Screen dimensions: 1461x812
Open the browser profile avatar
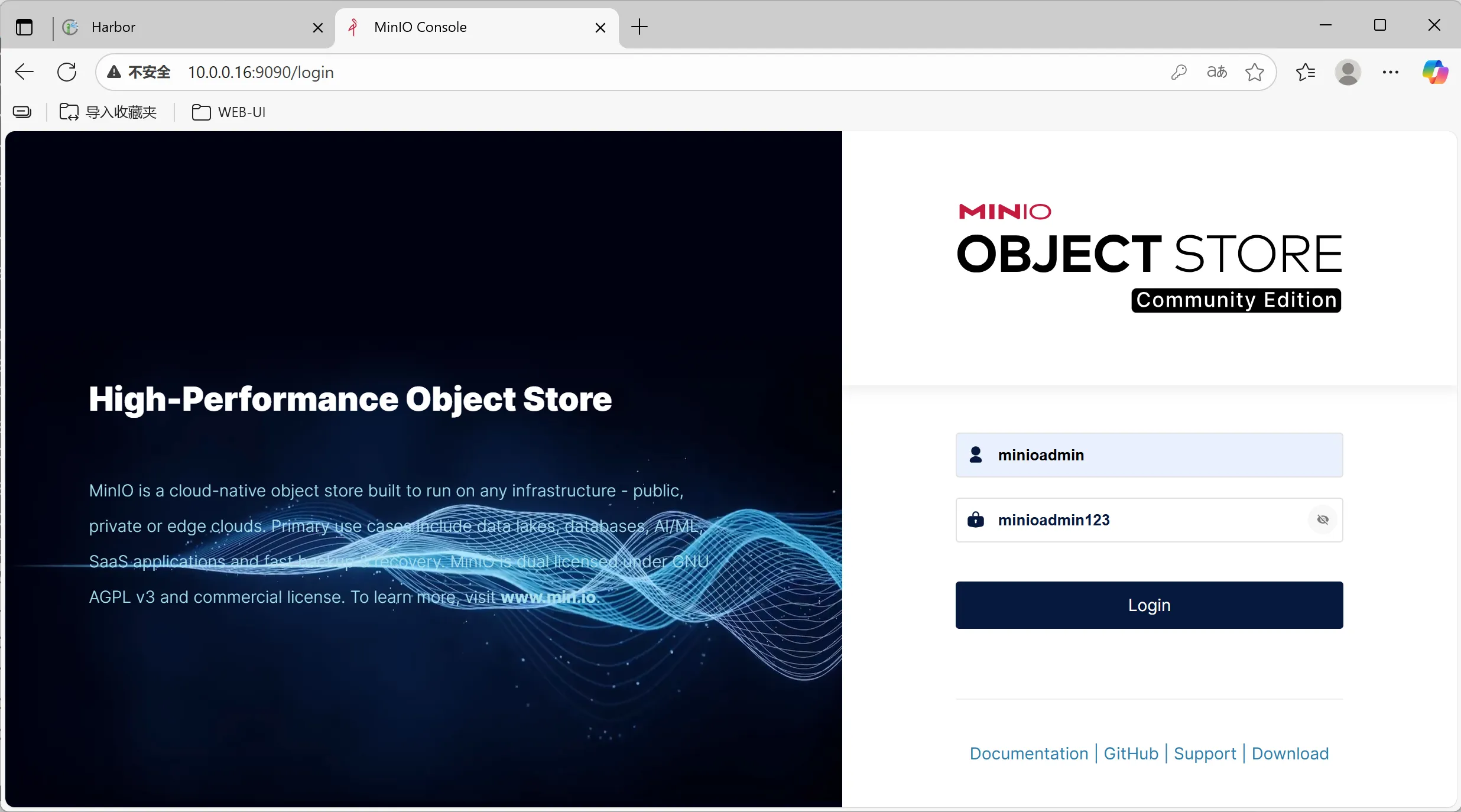1348,72
